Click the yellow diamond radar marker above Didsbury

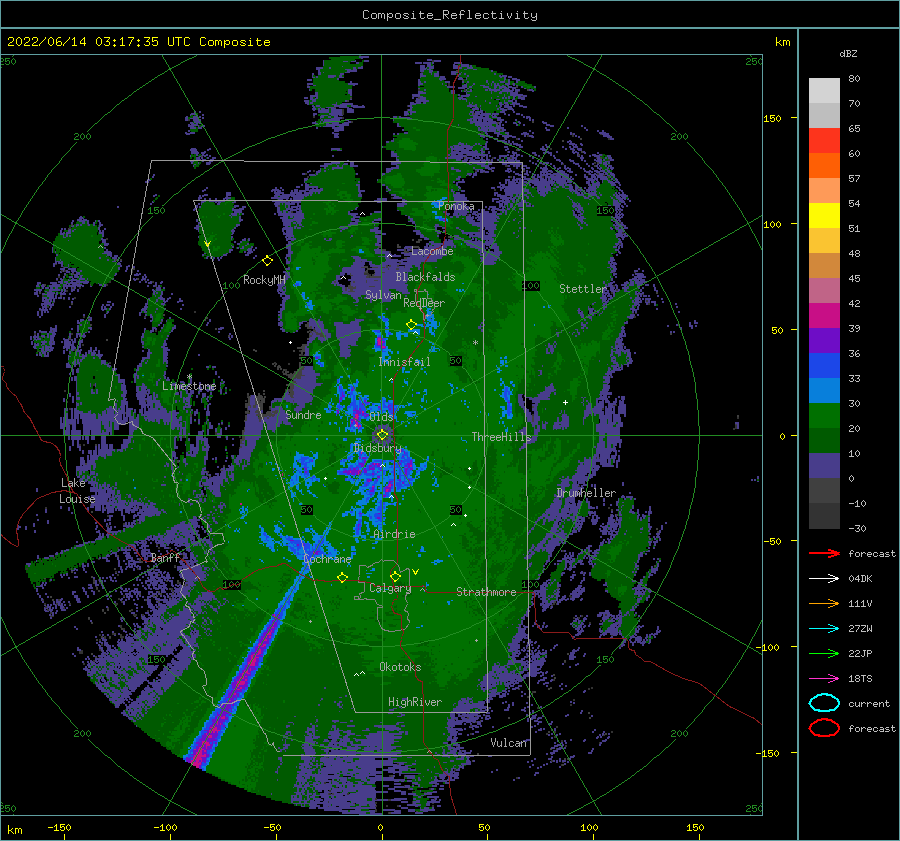tap(382, 435)
